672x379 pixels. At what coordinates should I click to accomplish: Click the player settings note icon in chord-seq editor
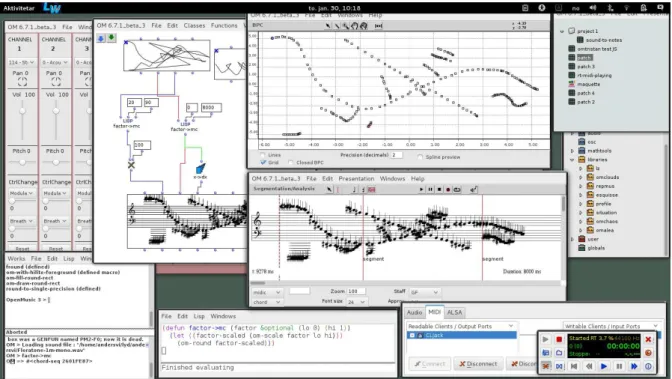(474, 189)
